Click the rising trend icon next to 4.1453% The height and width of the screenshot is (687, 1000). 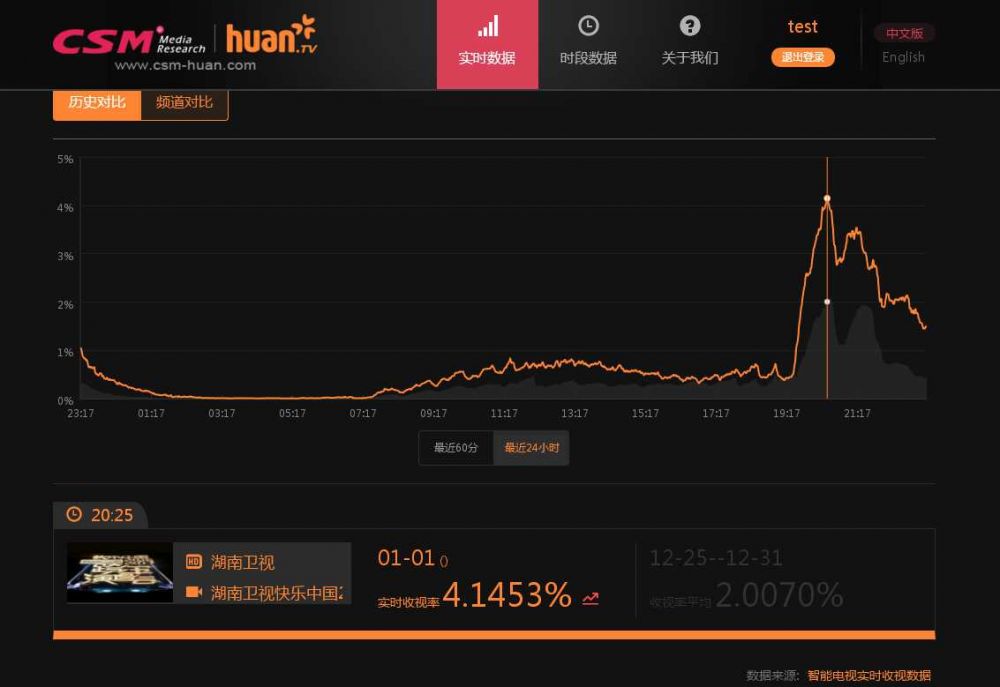click(590, 598)
